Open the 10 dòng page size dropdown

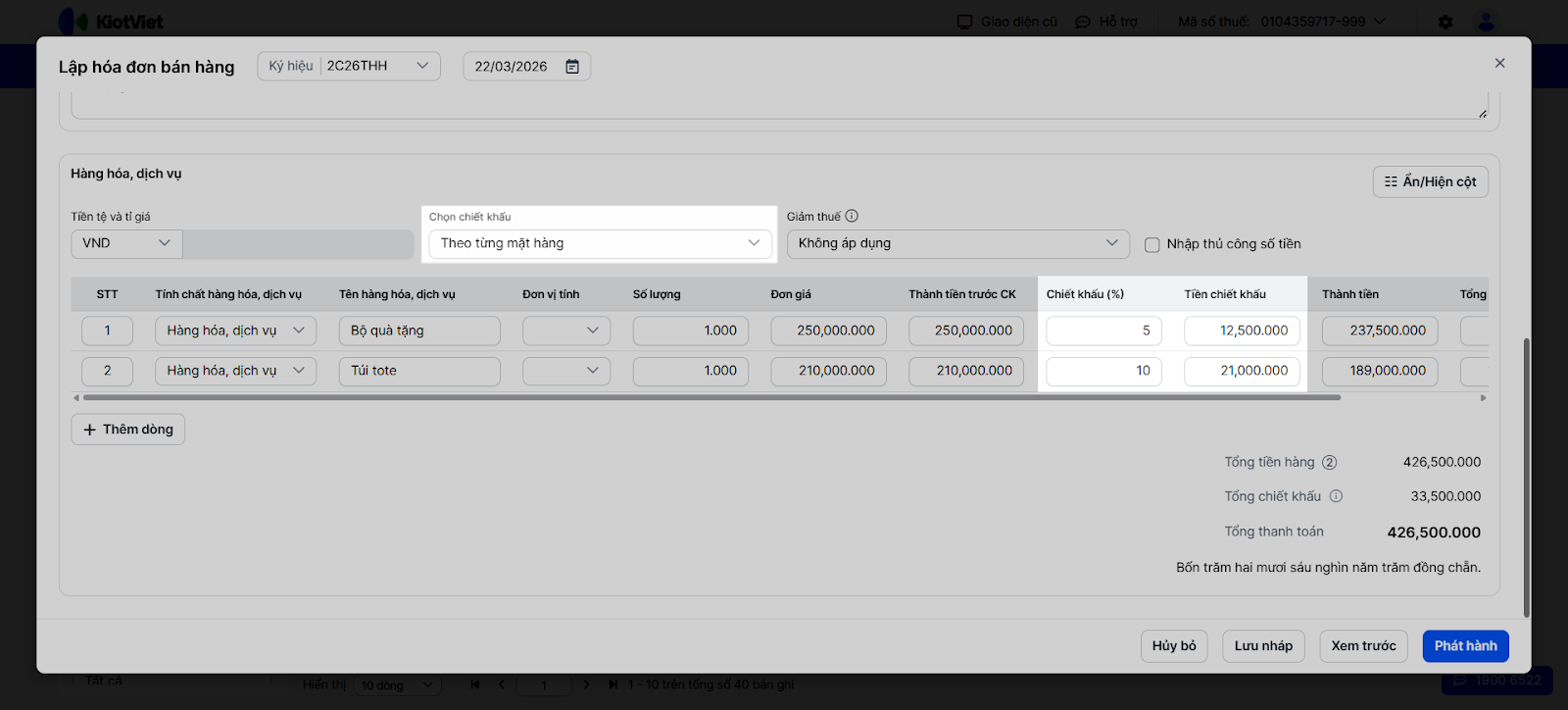[x=397, y=685]
